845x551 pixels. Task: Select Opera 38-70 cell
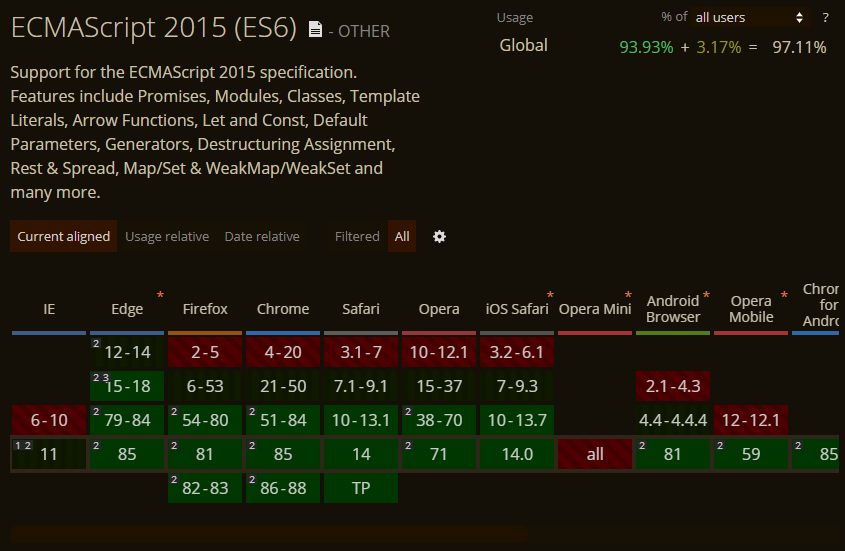pos(439,420)
